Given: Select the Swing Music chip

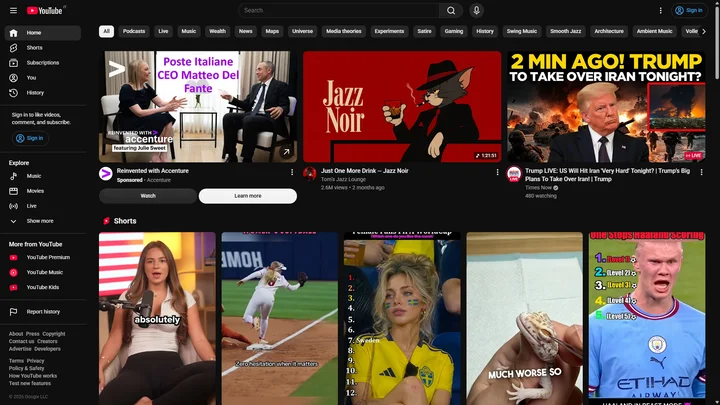Looking at the screenshot, I should [x=522, y=31].
